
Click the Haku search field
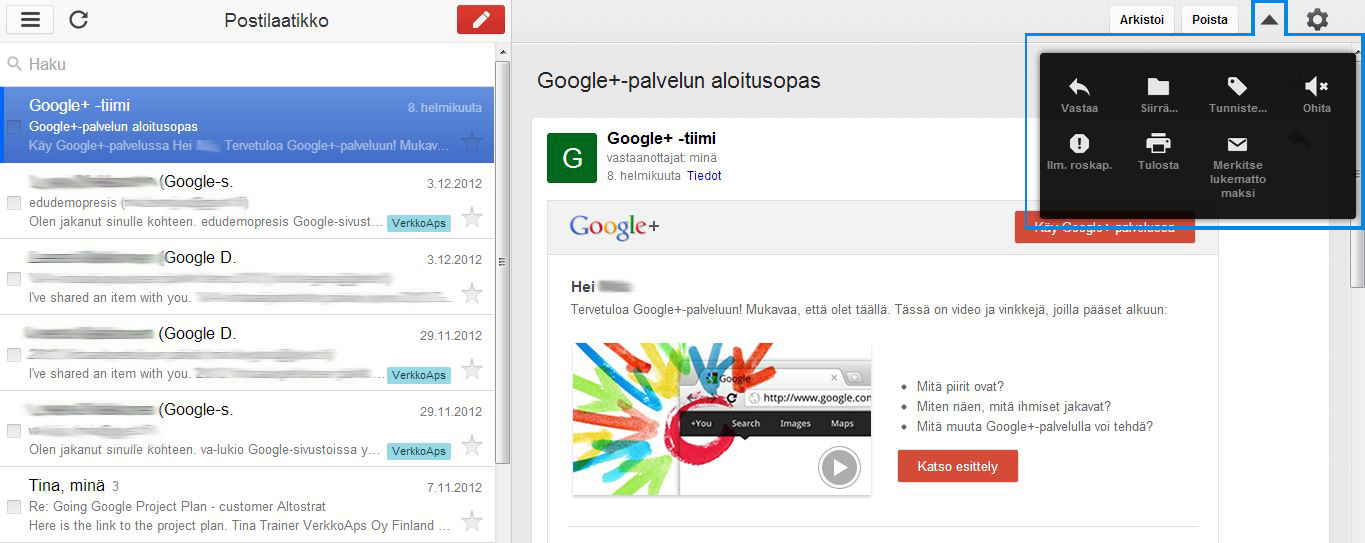(250, 64)
